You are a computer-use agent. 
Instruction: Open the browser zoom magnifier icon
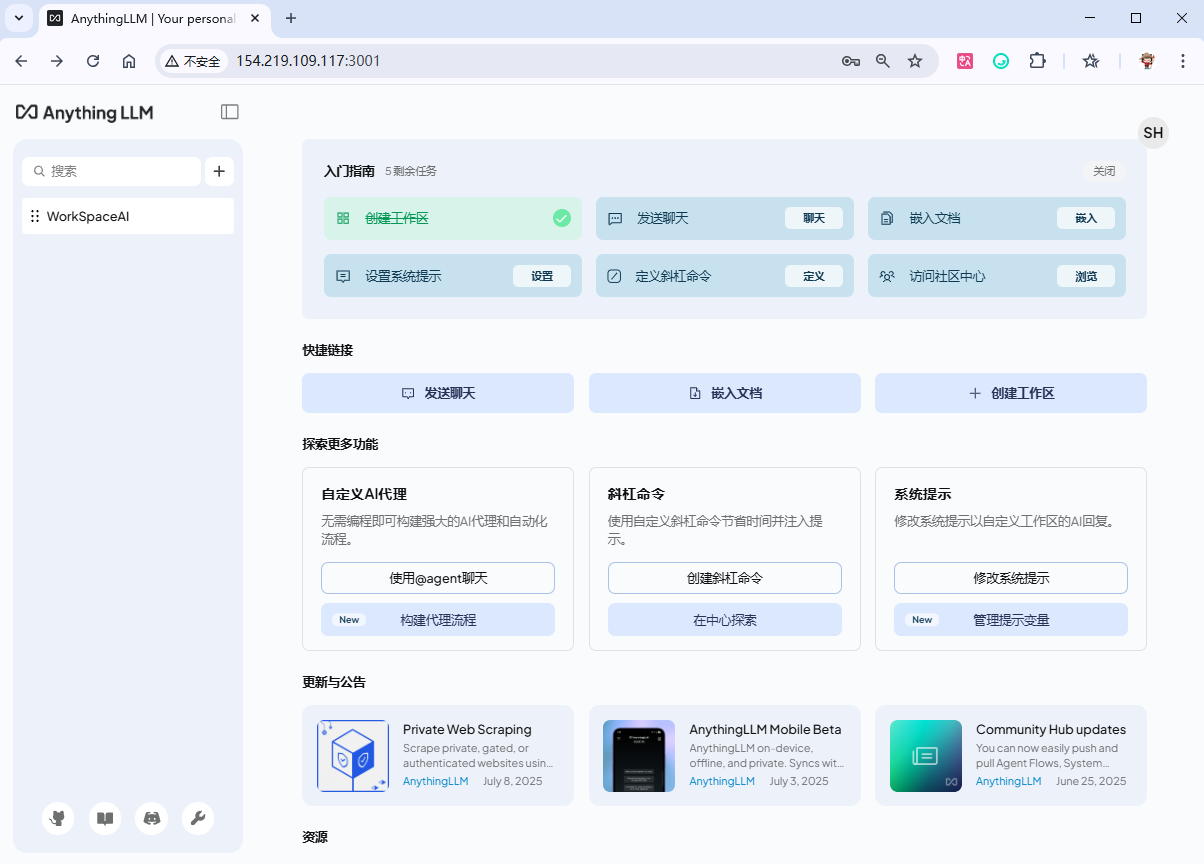[883, 61]
